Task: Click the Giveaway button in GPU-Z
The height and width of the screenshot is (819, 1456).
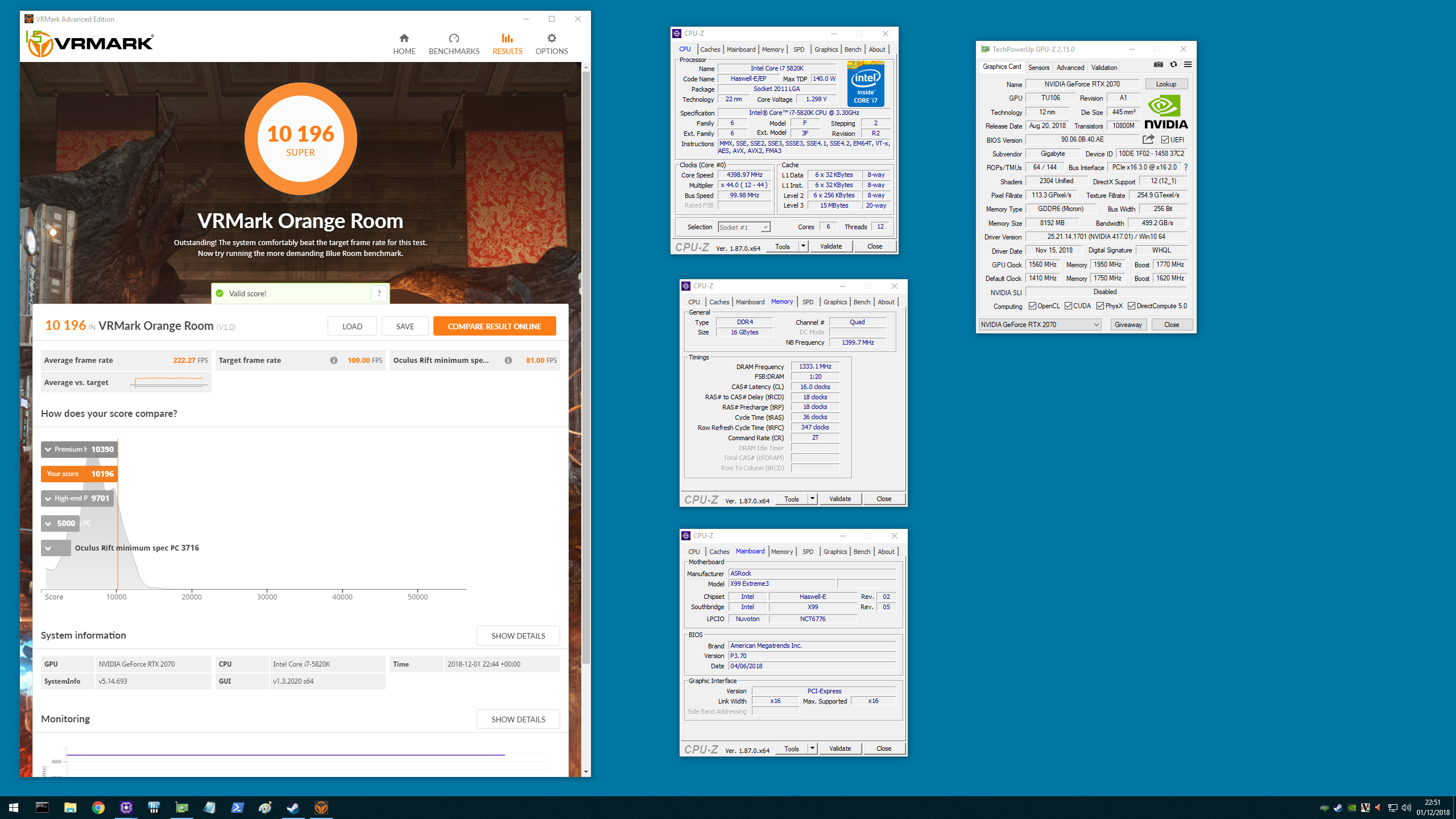Action: [x=1128, y=325]
